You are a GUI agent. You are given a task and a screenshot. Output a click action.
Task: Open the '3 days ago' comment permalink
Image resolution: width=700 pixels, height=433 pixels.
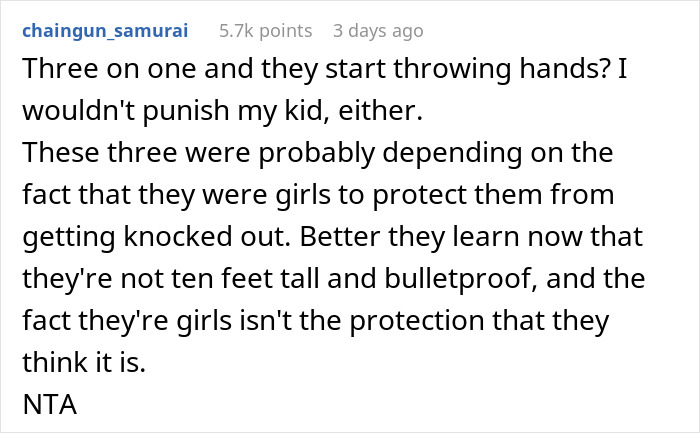pyautogui.click(x=378, y=31)
